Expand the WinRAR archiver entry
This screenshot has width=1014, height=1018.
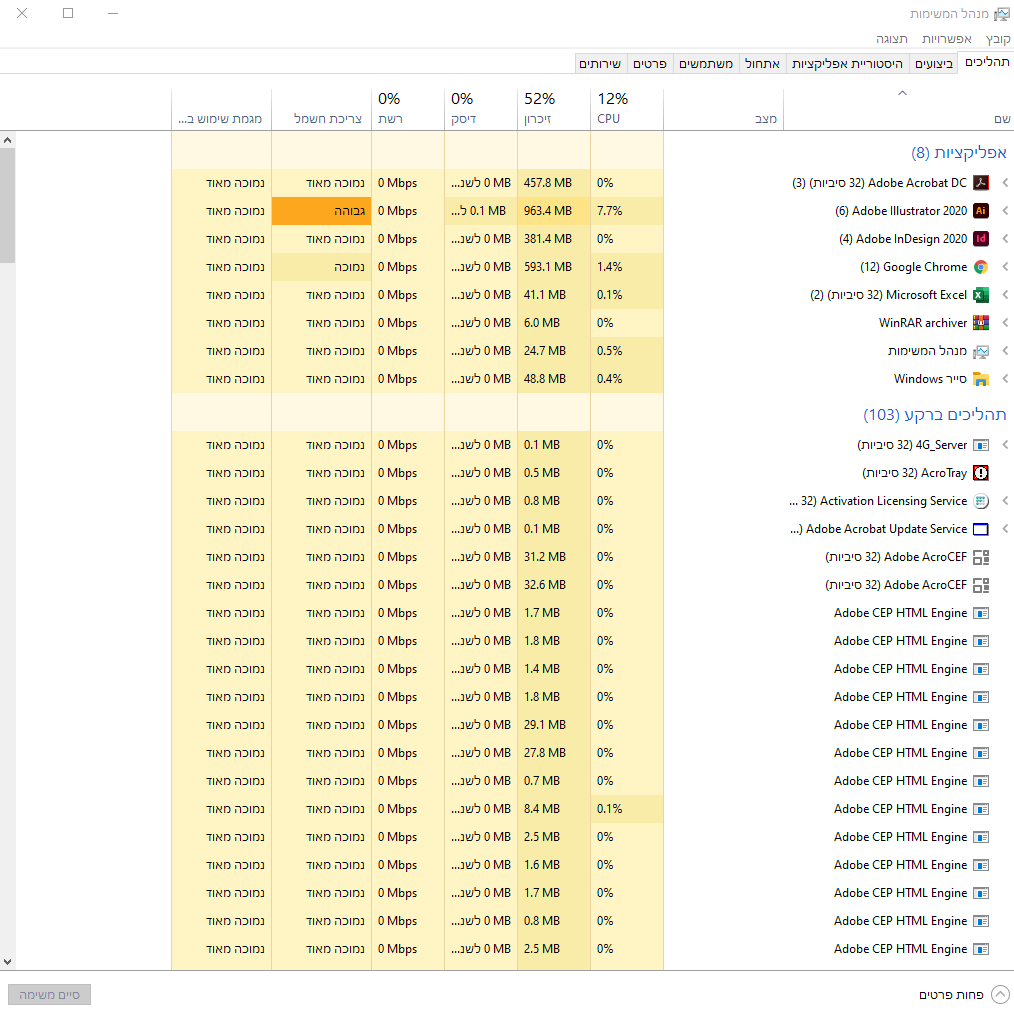coord(1005,323)
